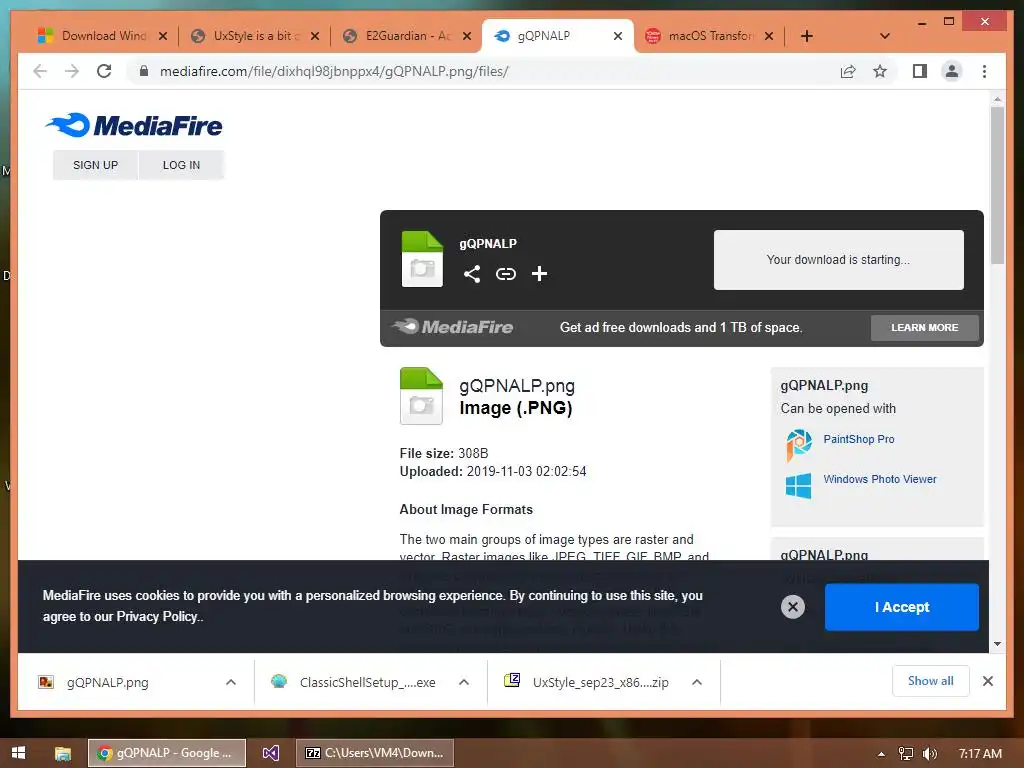Click the About Image Formats heading
The height and width of the screenshot is (768, 1024).
click(x=466, y=509)
